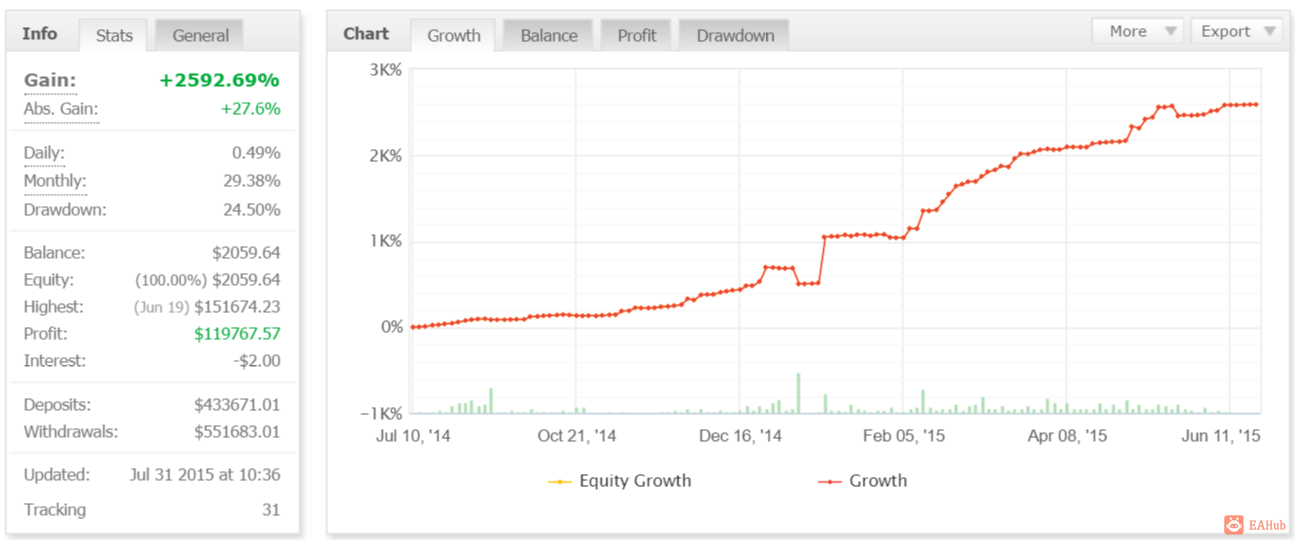The height and width of the screenshot is (540, 1295).
Task: Open the Export dropdown menu
Action: coord(1237,31)
